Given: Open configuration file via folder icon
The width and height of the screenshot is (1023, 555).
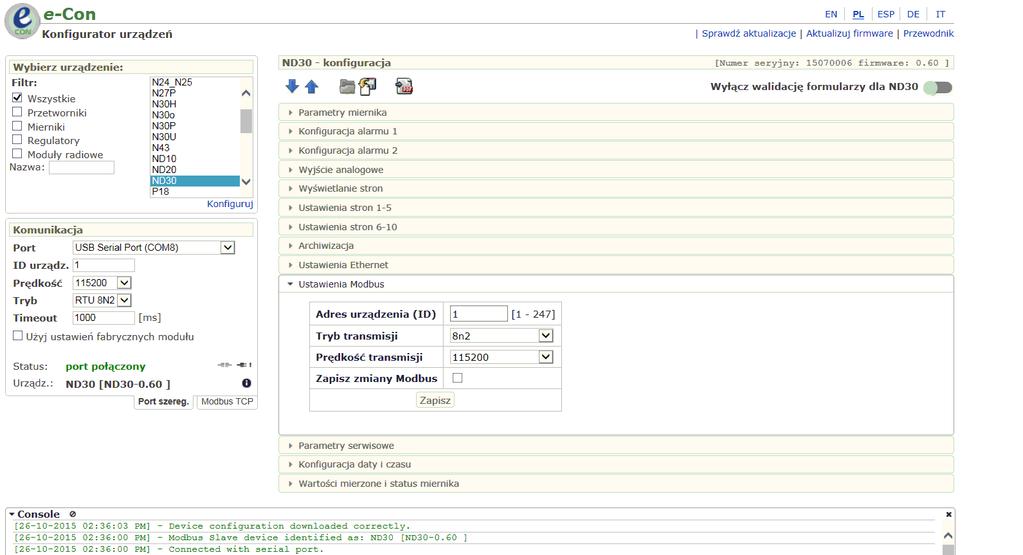Looking at the screenshot, I should click(347, 86).
